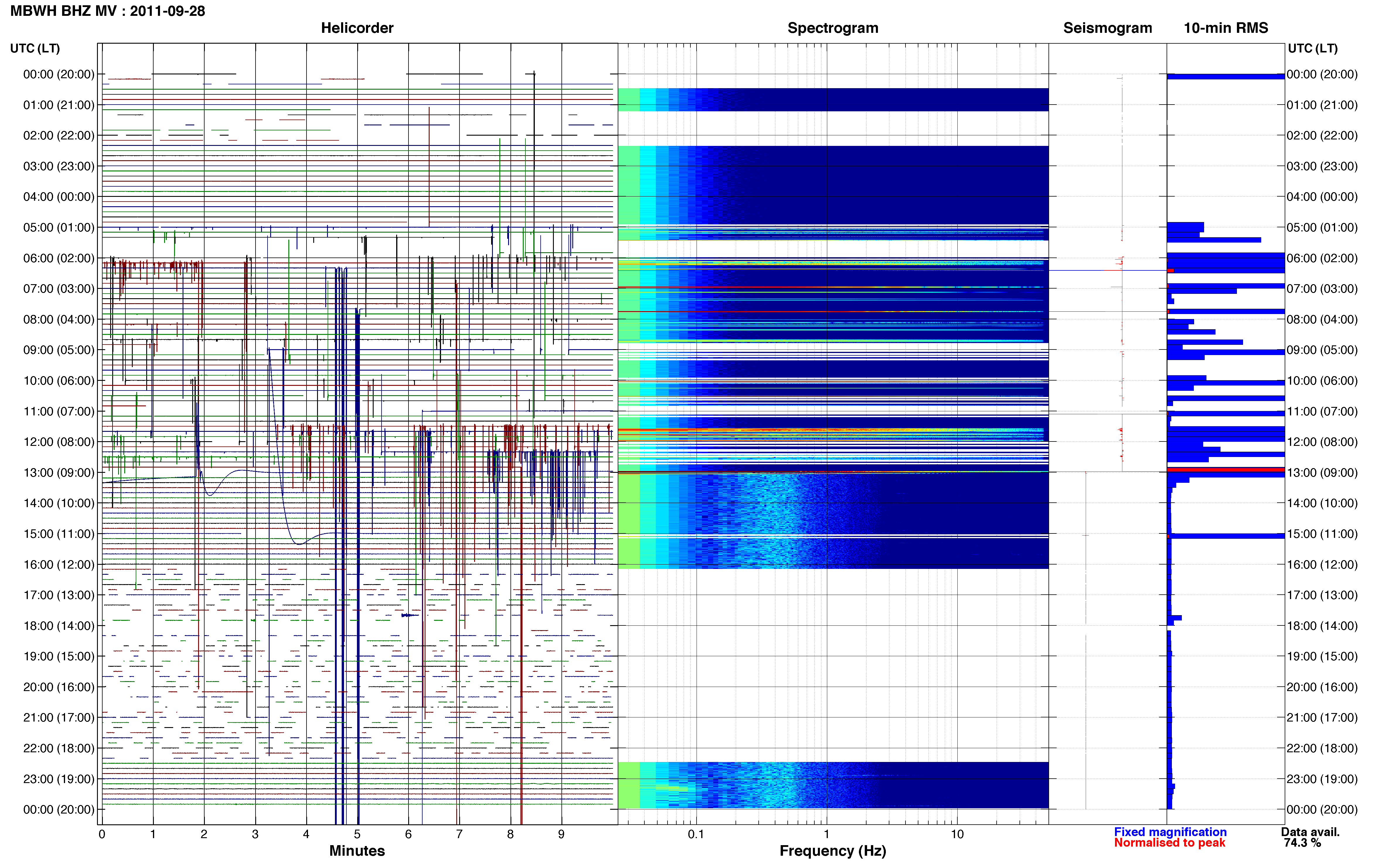Select the Data avail. label

(x=1310, y=832)
